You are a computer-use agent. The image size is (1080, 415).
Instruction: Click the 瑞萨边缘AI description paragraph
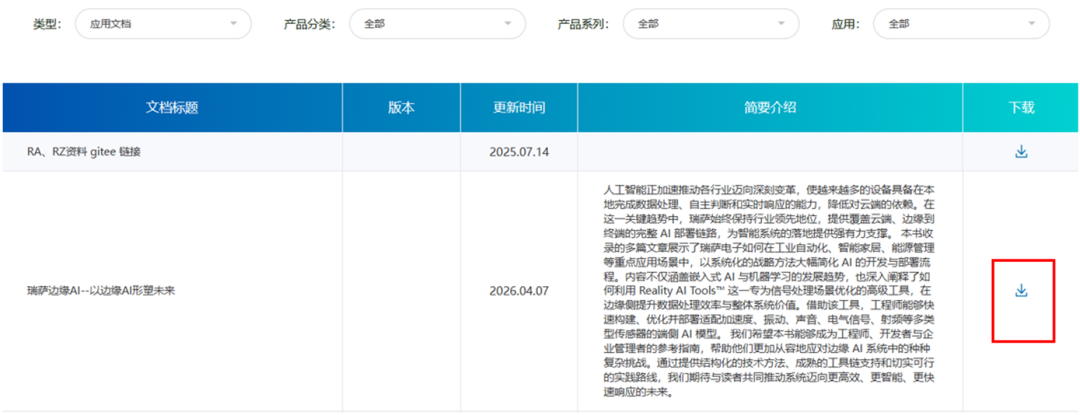point(770,291)
